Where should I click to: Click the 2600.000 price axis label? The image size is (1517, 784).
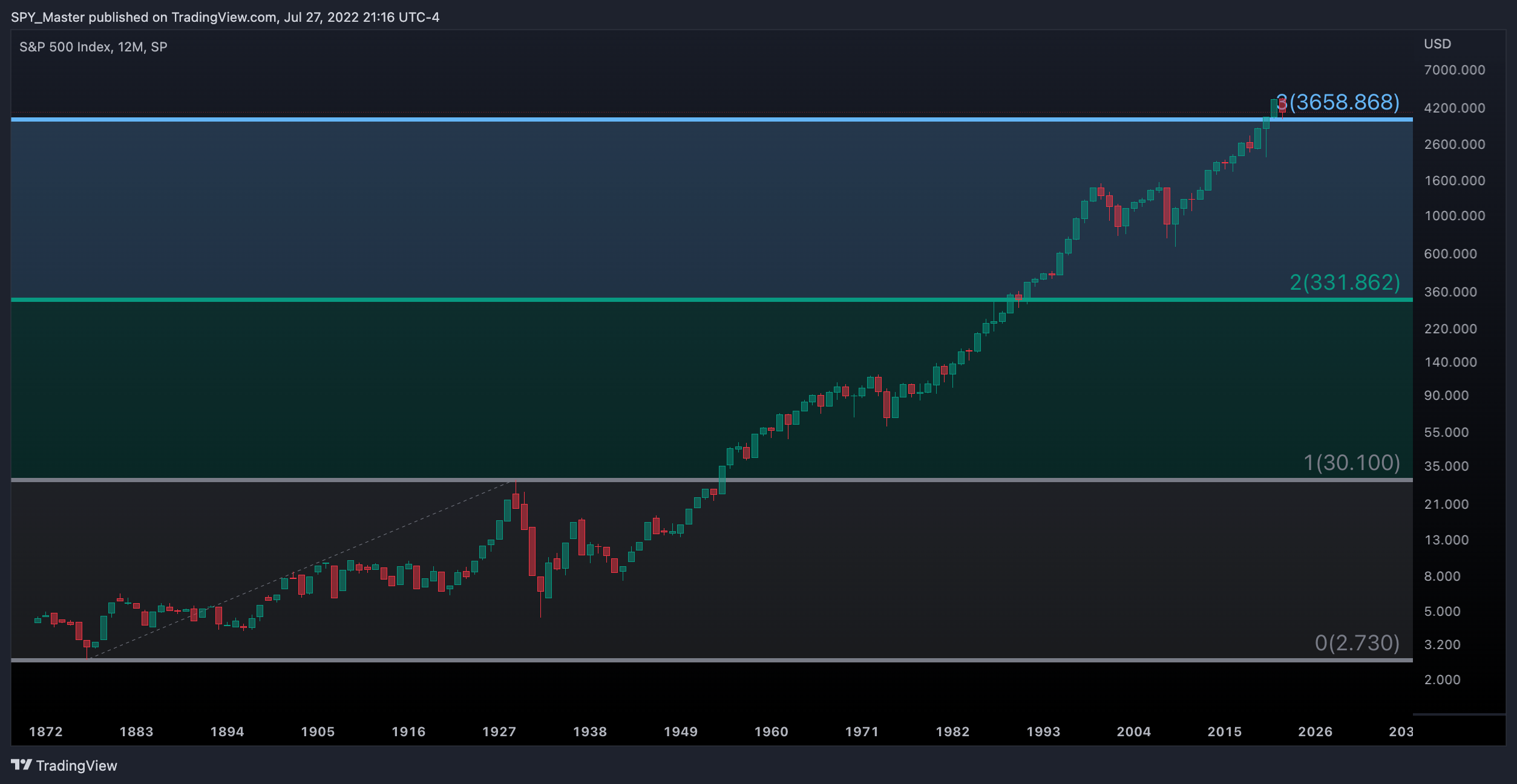1455,145
